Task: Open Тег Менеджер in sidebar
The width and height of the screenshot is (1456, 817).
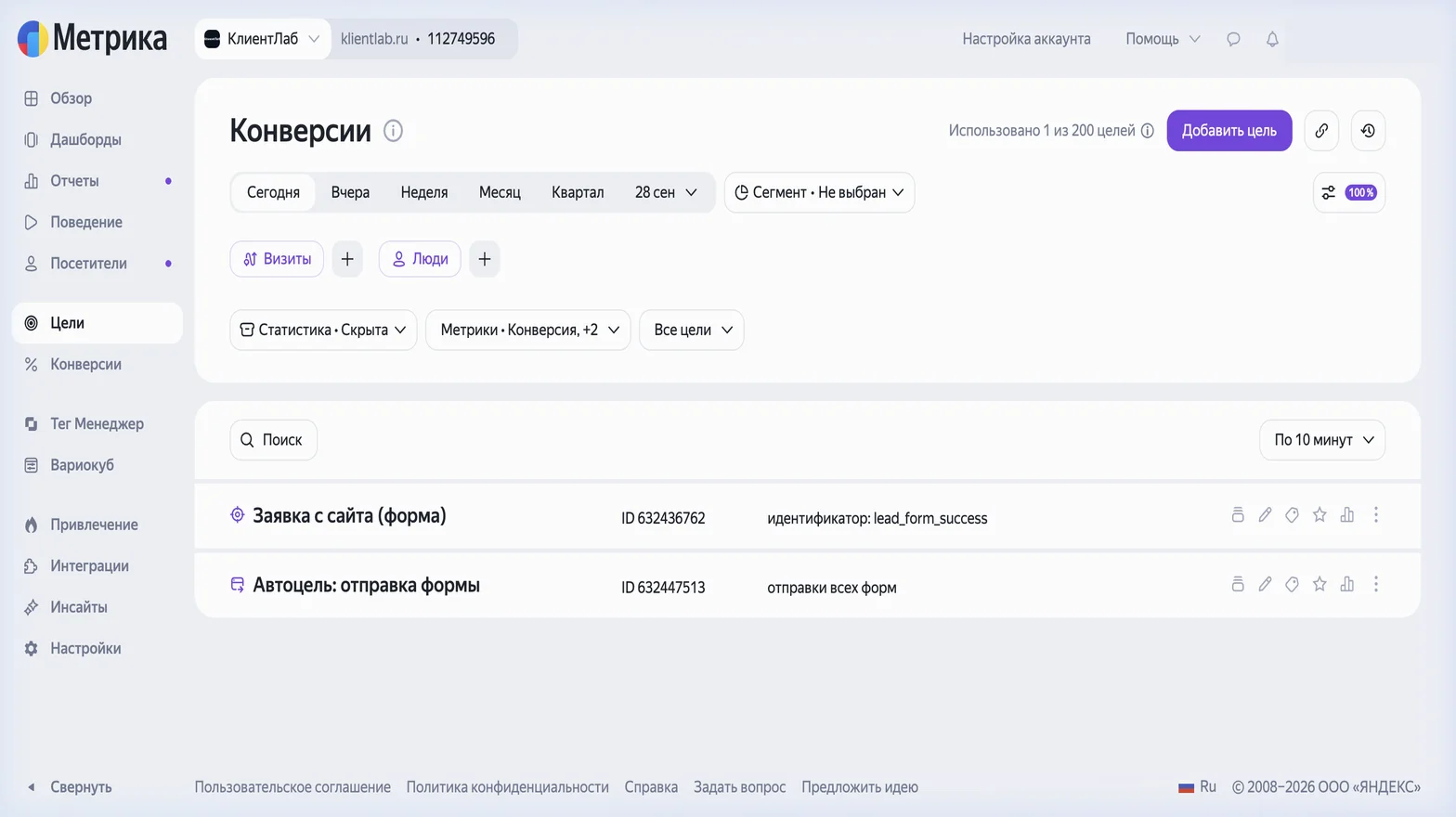Action: [97, 423]
